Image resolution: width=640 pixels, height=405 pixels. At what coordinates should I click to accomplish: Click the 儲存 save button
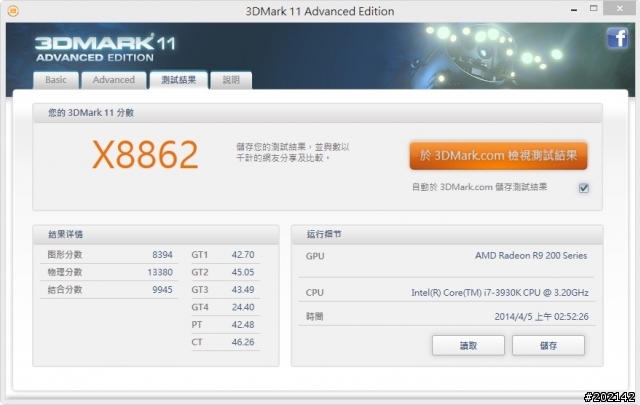click(x=548, y=346)
